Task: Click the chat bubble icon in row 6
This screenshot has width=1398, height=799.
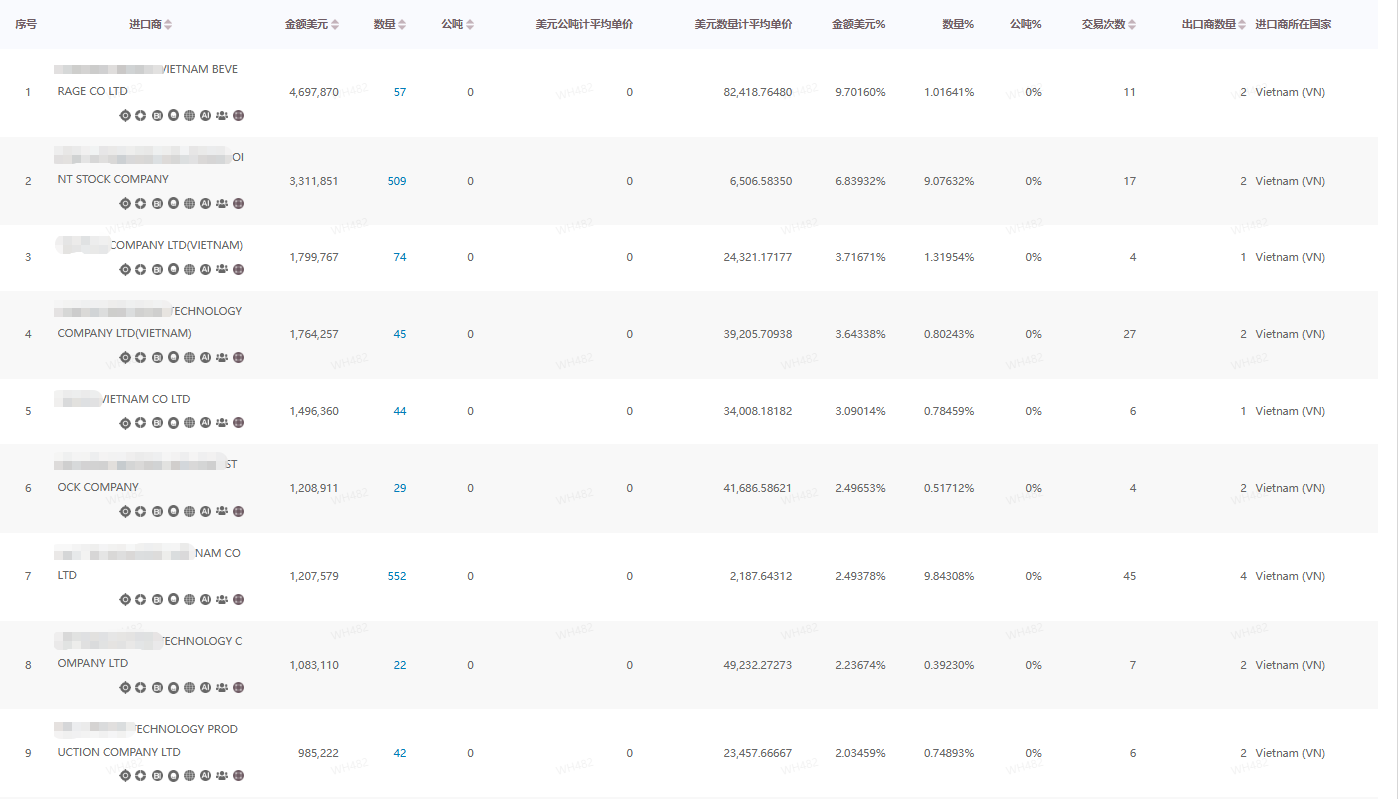Action: [x=173, y=512]
